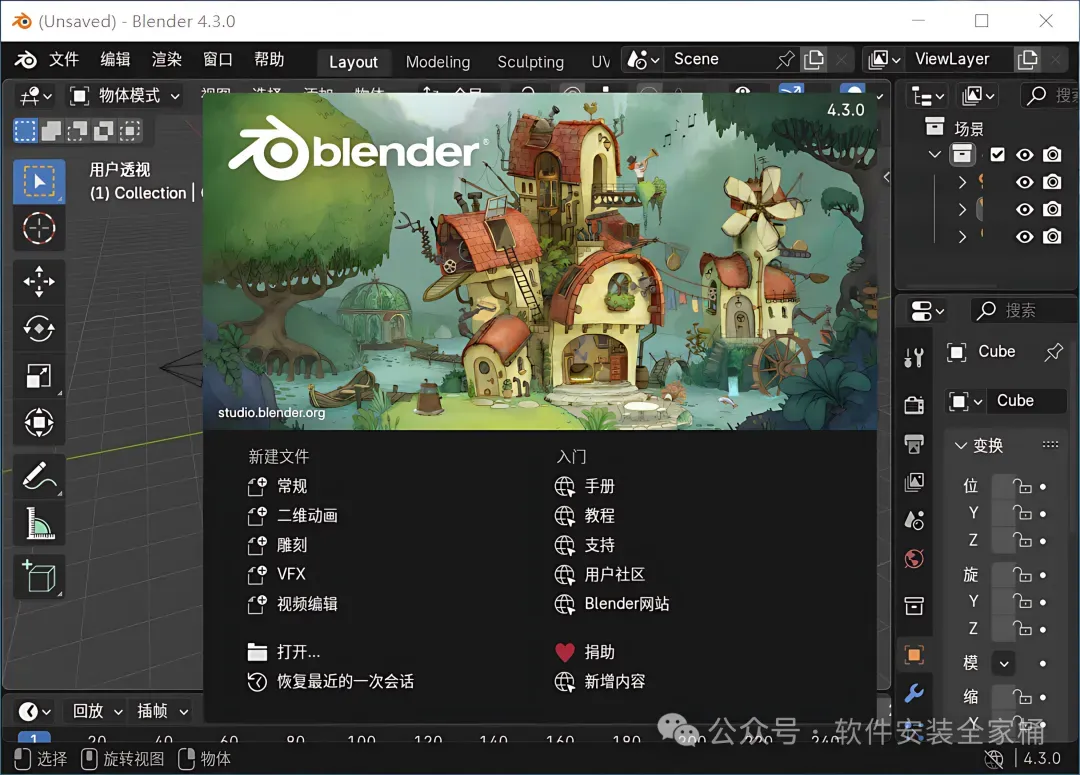Toggle the viewport sidebar arrow beside the splash

point(886,177)
